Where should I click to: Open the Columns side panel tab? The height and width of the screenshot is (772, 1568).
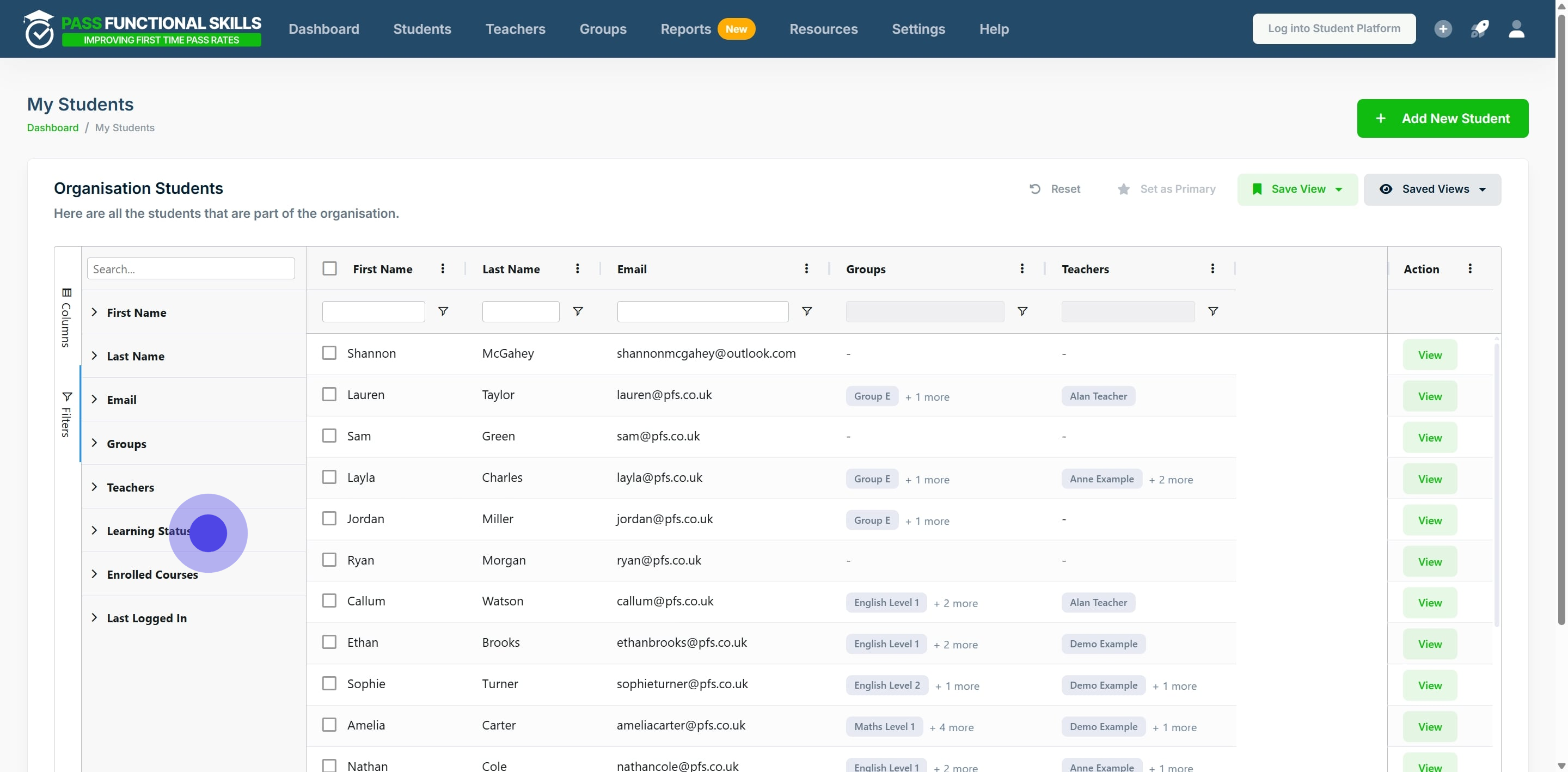tap(66, 317)
